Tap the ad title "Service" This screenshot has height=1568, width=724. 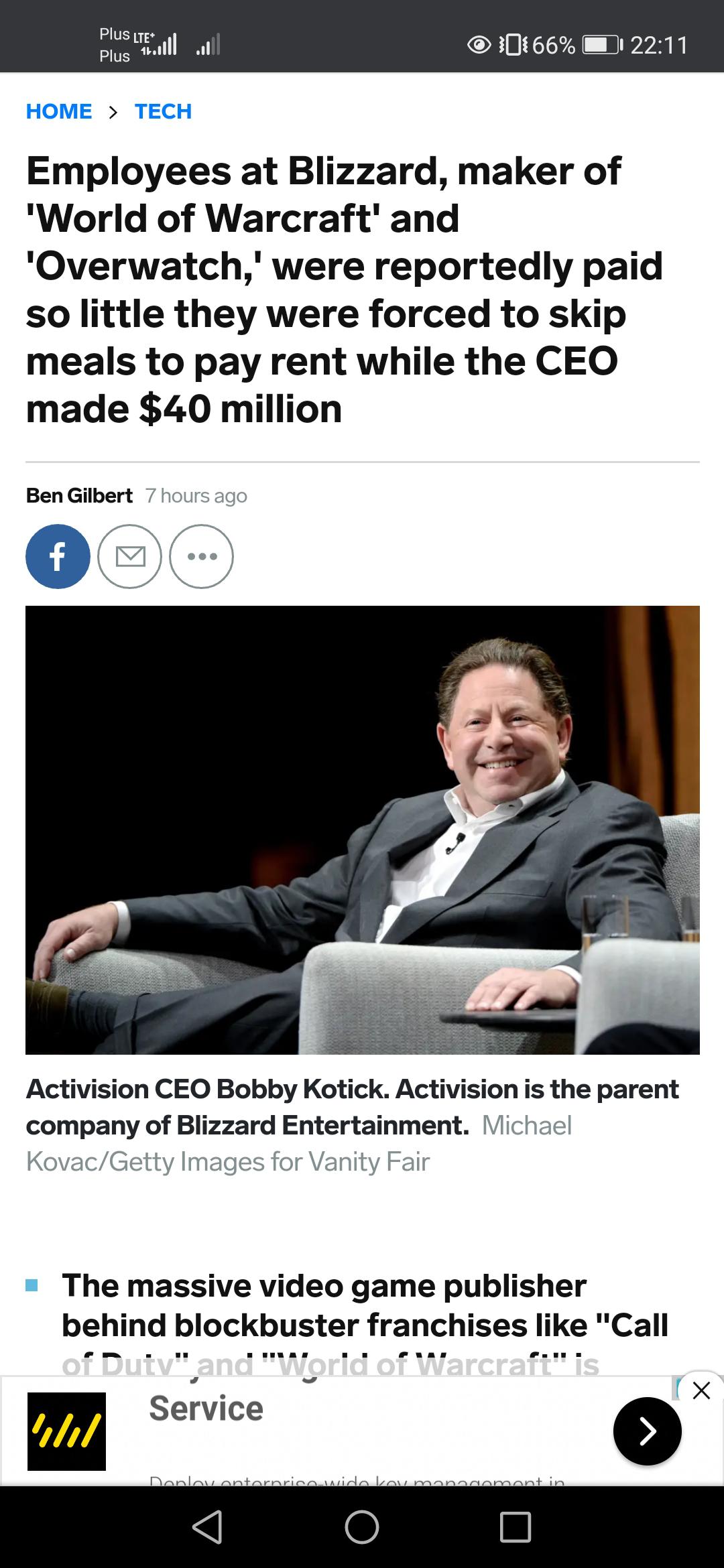click(x=206, y=1409)
